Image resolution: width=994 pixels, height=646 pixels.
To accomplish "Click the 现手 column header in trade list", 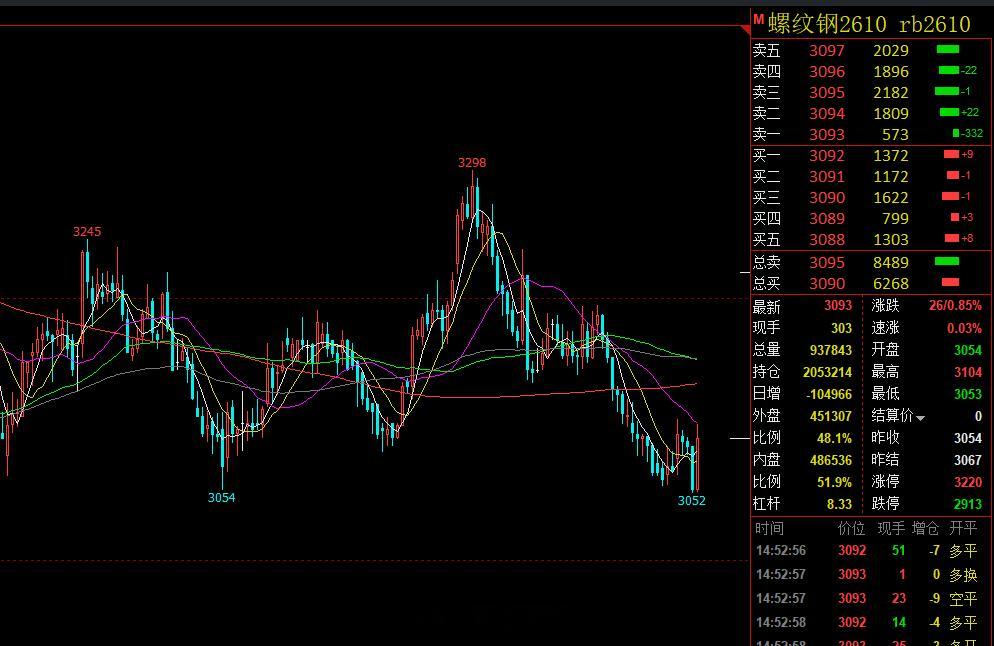I will click(x=892, y=528).
